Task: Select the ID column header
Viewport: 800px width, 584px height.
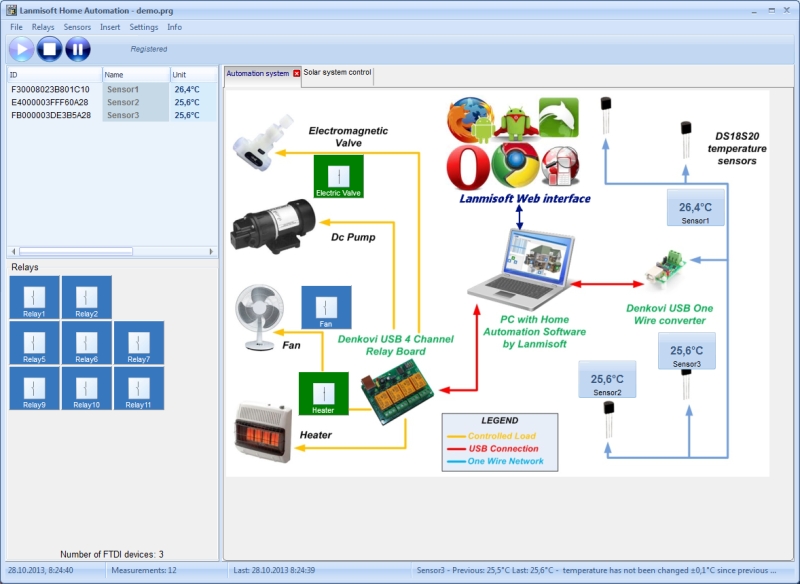Action: click(x=55, y=74)
